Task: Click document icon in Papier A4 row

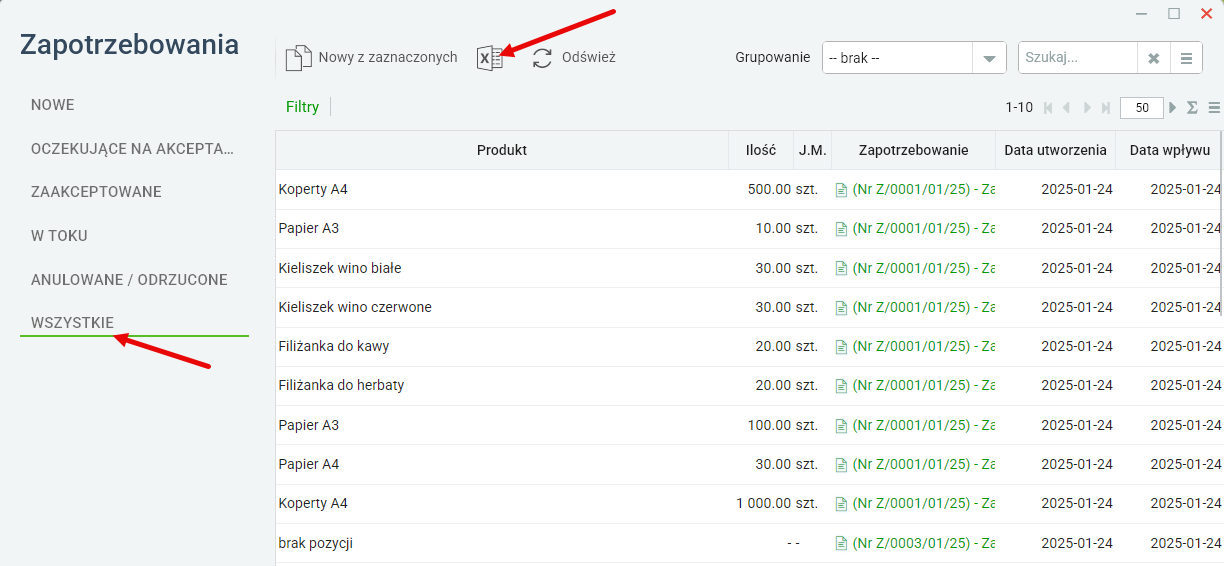Action: click(841, 465)
